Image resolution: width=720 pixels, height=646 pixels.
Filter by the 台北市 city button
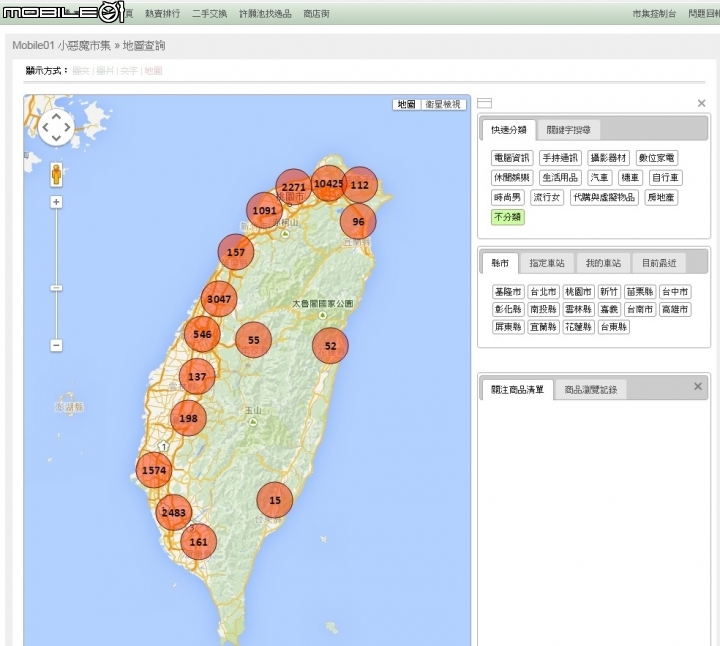542,291
